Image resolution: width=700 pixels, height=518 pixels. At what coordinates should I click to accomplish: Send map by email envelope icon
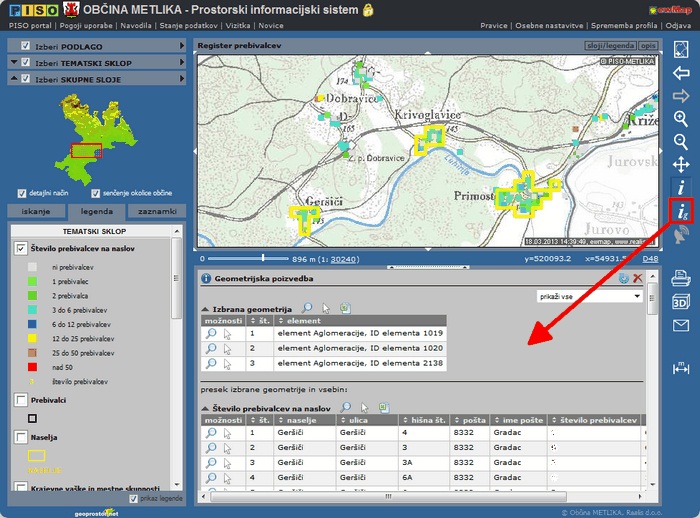[681, 325]
